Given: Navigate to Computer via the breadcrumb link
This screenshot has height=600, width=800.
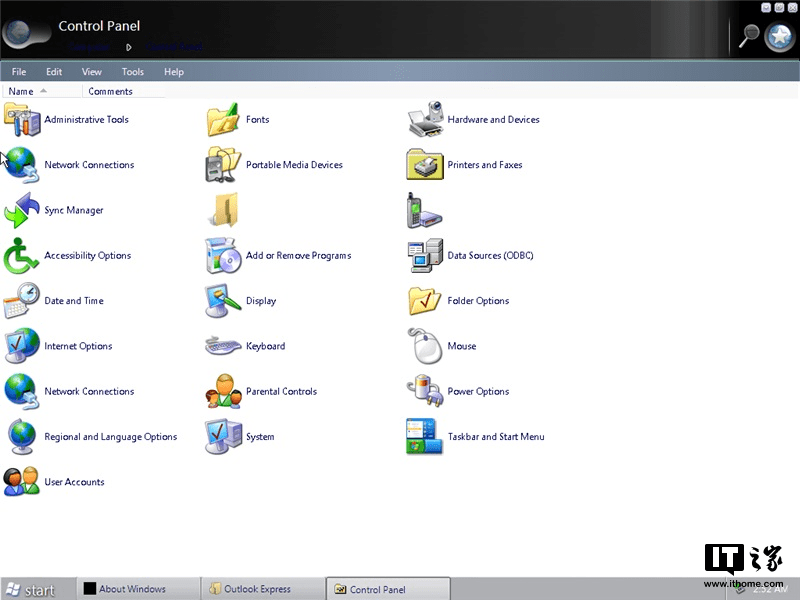Looking at the screenshot, I should 88,46.
